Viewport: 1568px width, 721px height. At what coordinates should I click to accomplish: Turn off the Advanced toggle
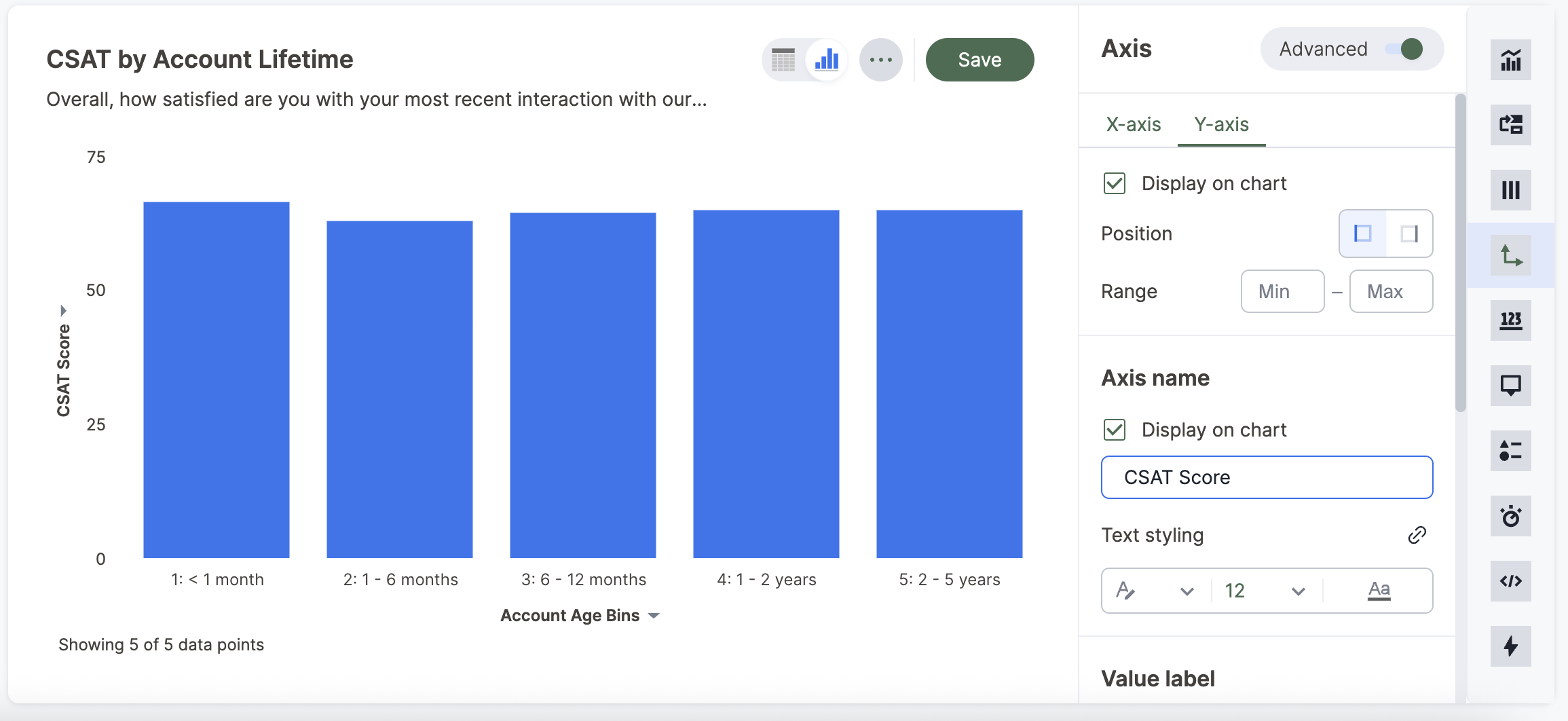(1405, 49)
